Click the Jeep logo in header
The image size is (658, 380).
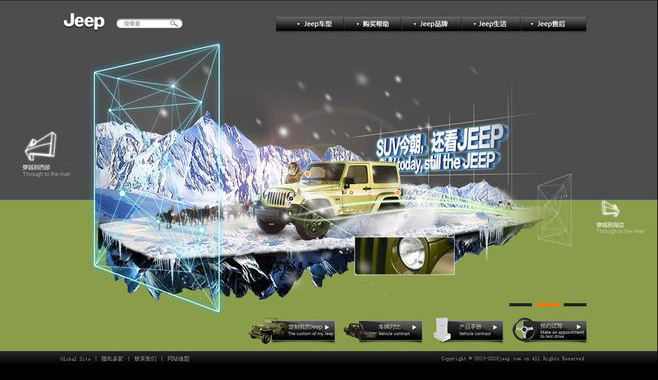click(84, 21)
